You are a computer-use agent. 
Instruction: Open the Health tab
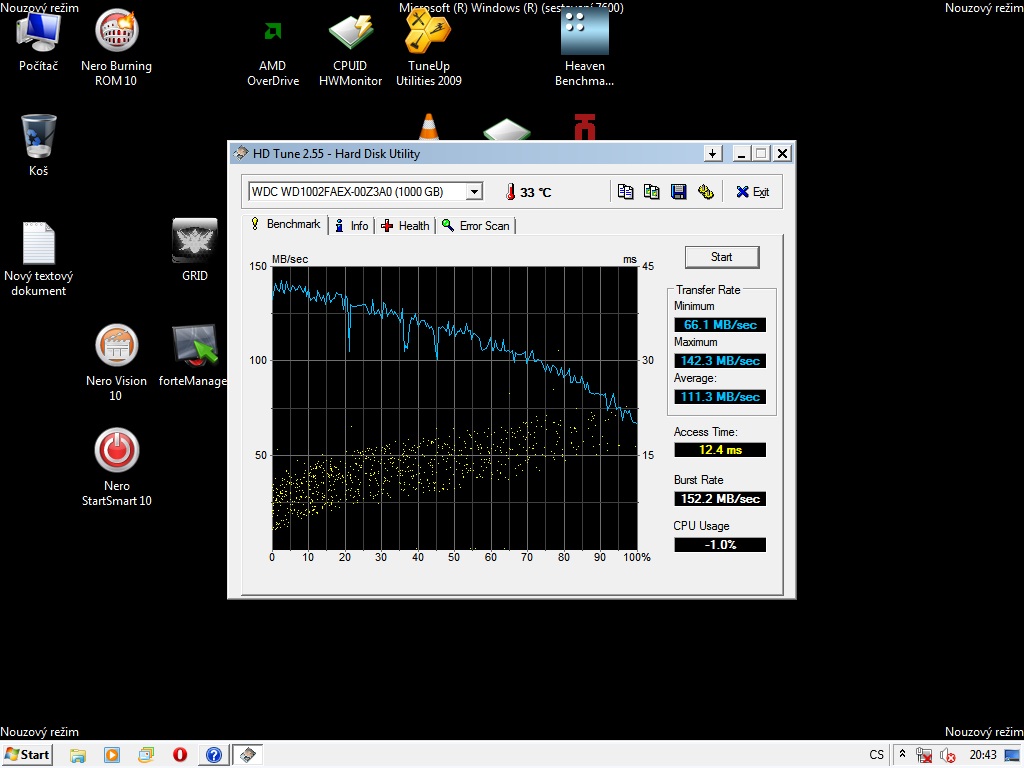coord(405,226)
